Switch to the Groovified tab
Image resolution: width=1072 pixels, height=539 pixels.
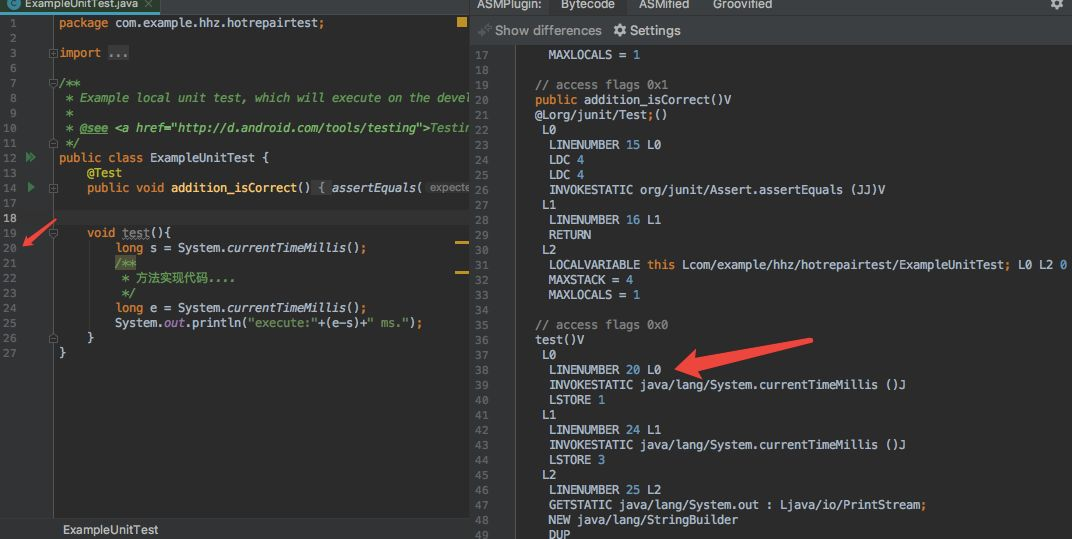coord(742,5)
